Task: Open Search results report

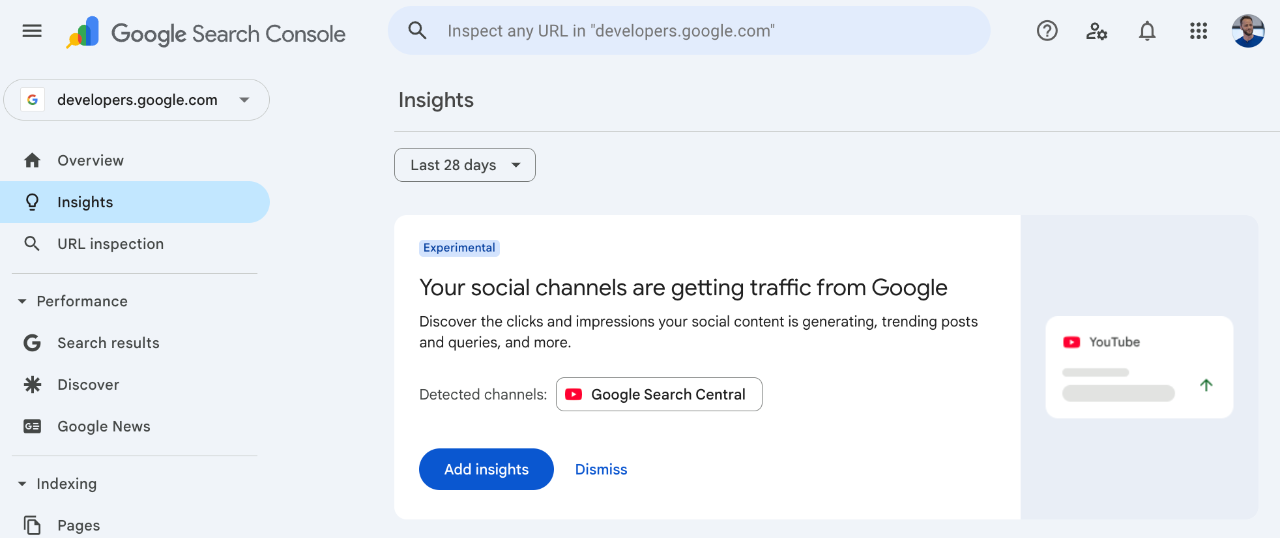Action: (108, 343)
